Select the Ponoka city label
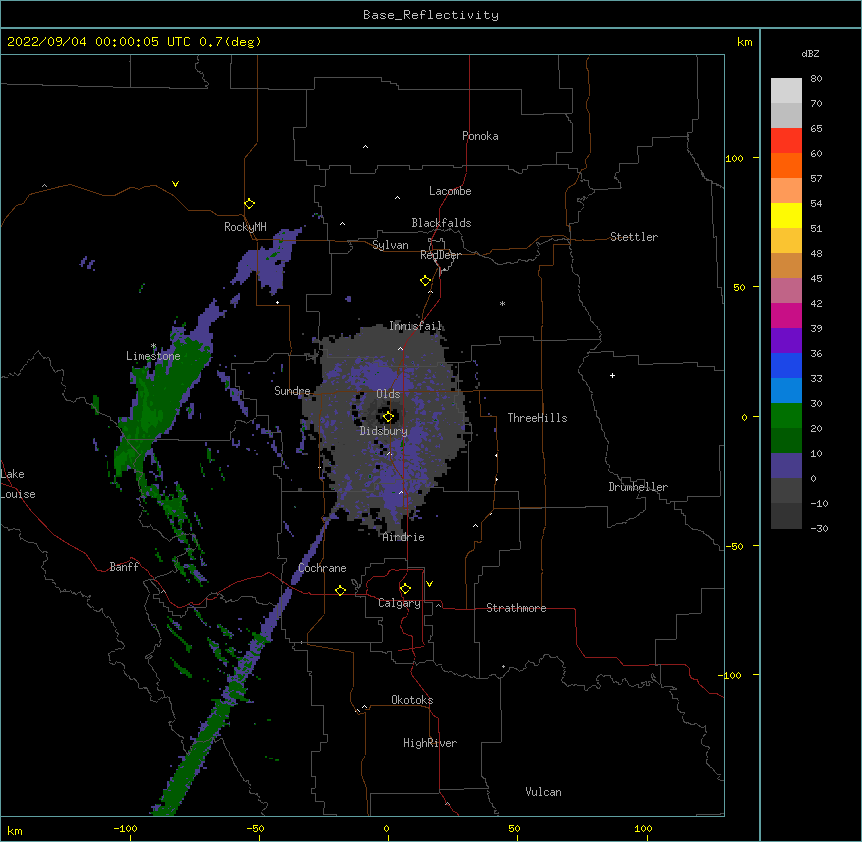 [480, 136]
